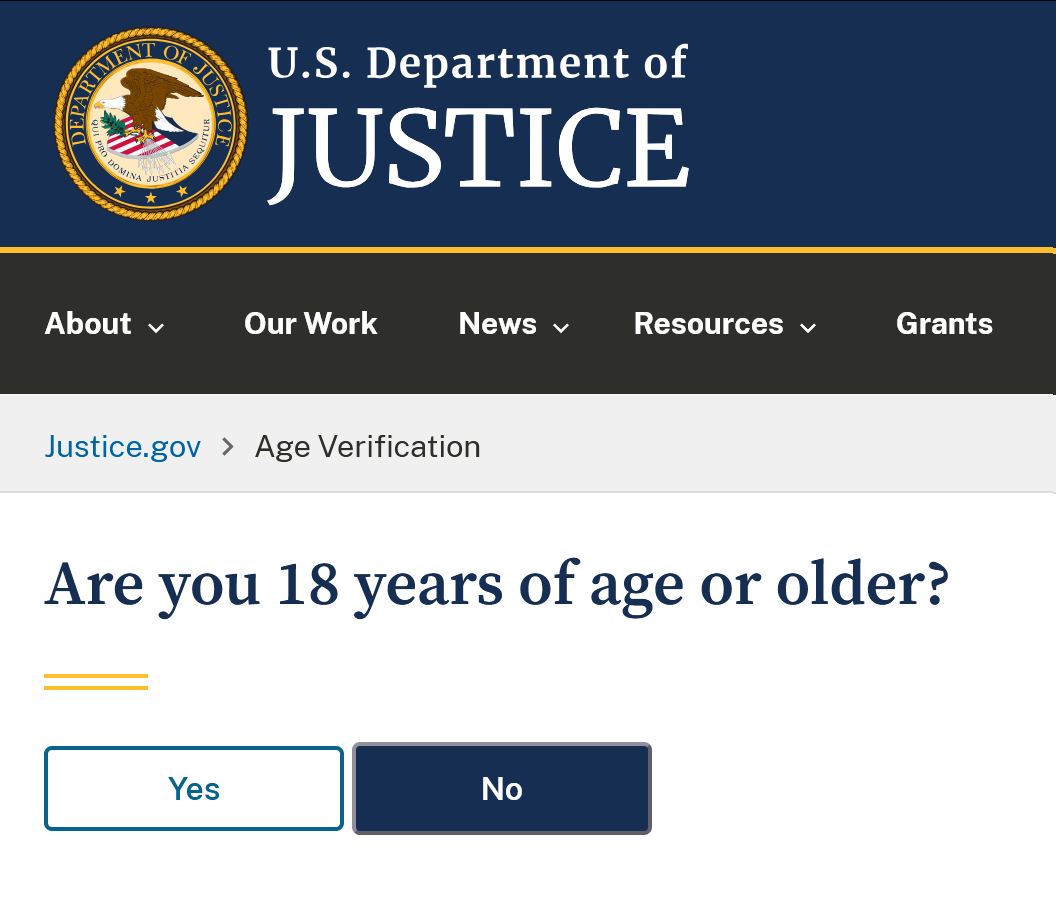Click the short yellow underline below heading
1056x908 pixels.
pyautogui.click(x=96, y=682)
